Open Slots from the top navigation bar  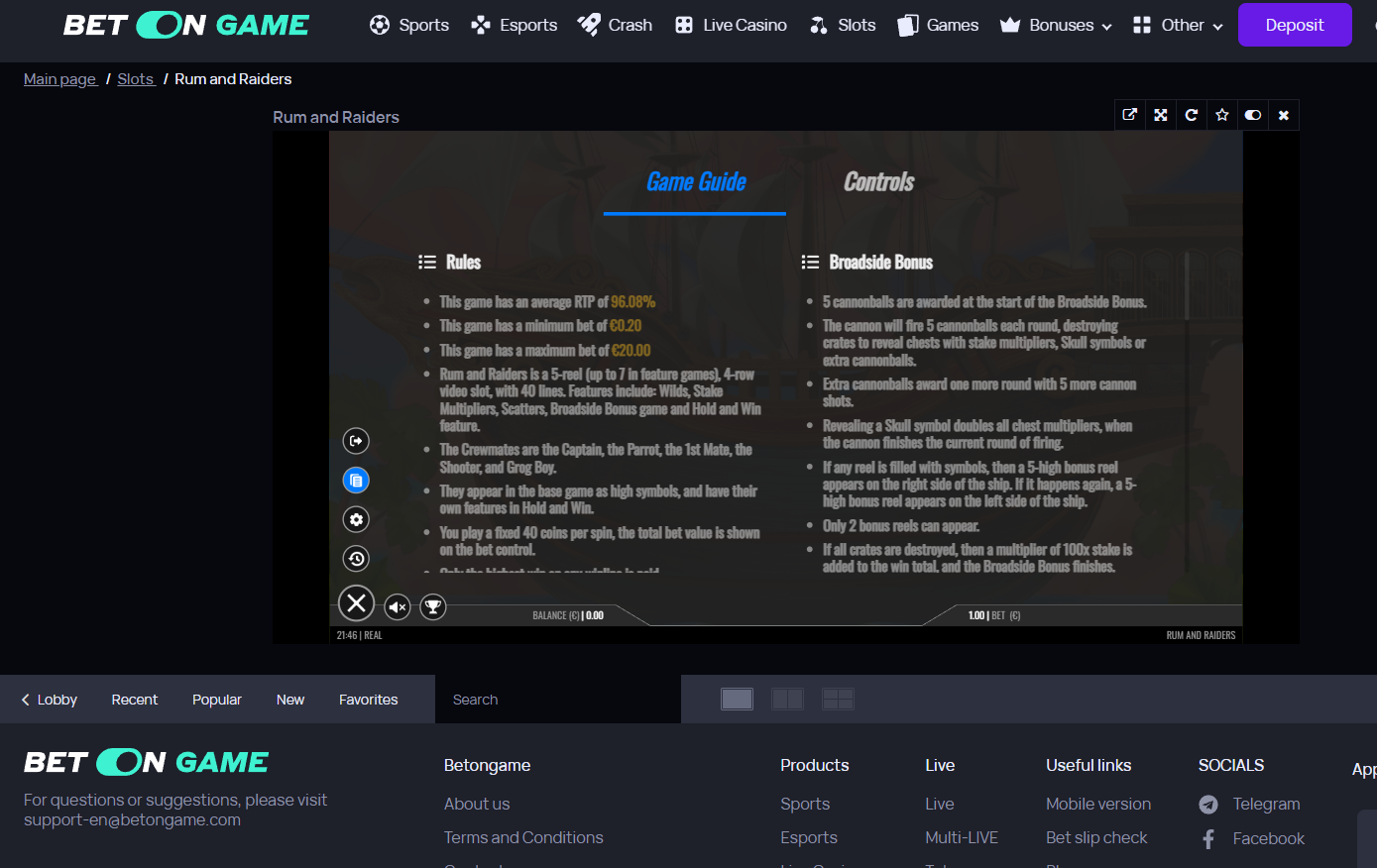(x=843, y=25)
